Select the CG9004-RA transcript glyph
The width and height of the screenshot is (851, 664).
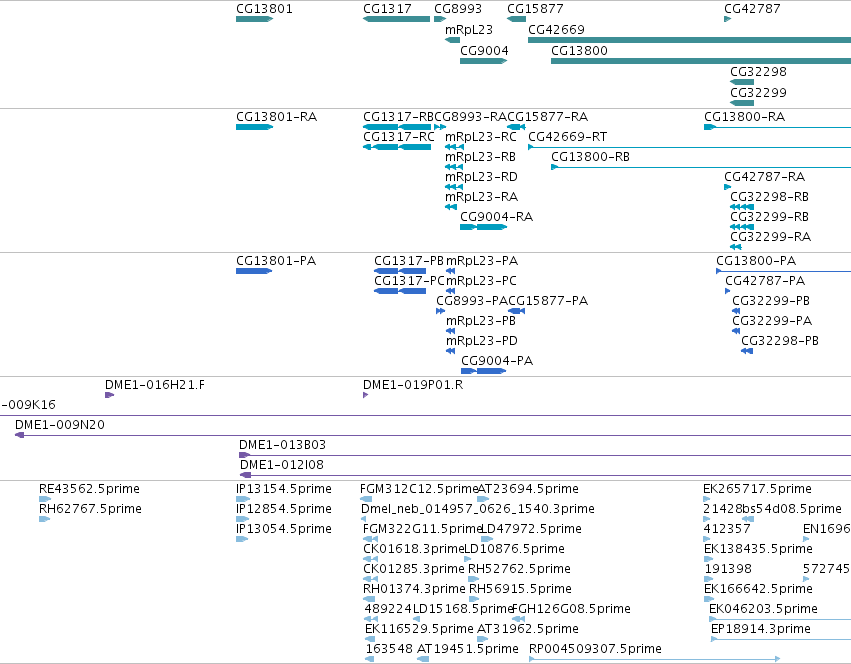(484, 227)
